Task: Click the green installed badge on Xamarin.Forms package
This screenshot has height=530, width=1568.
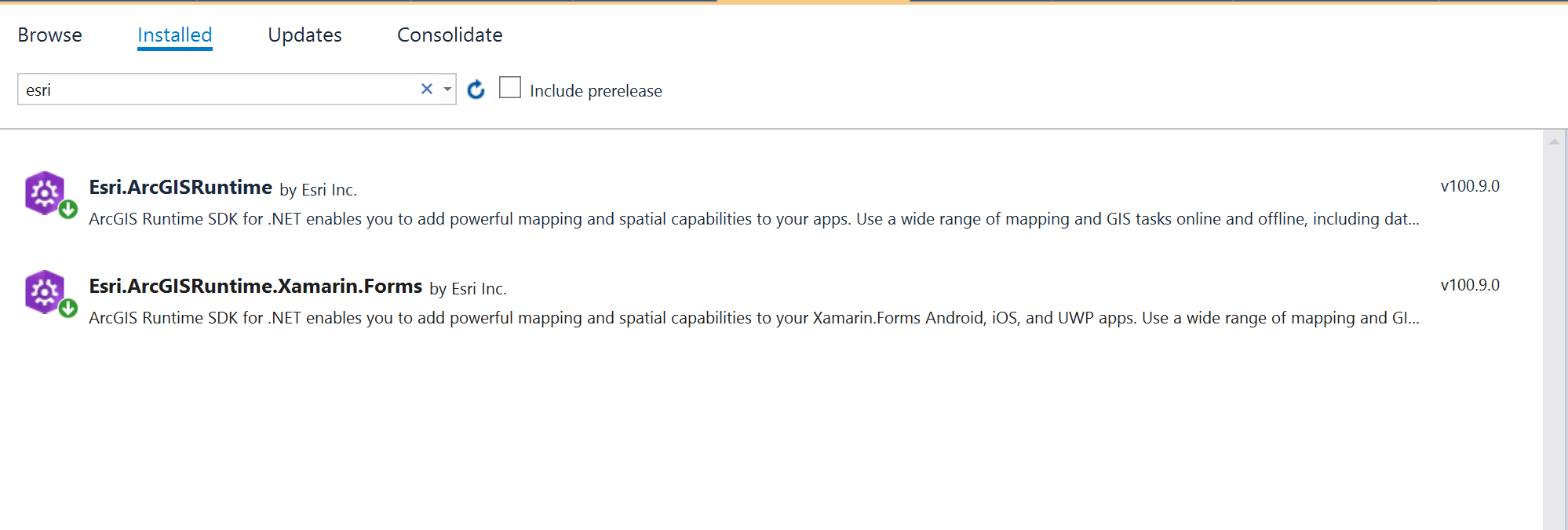Action: [68, 309]
